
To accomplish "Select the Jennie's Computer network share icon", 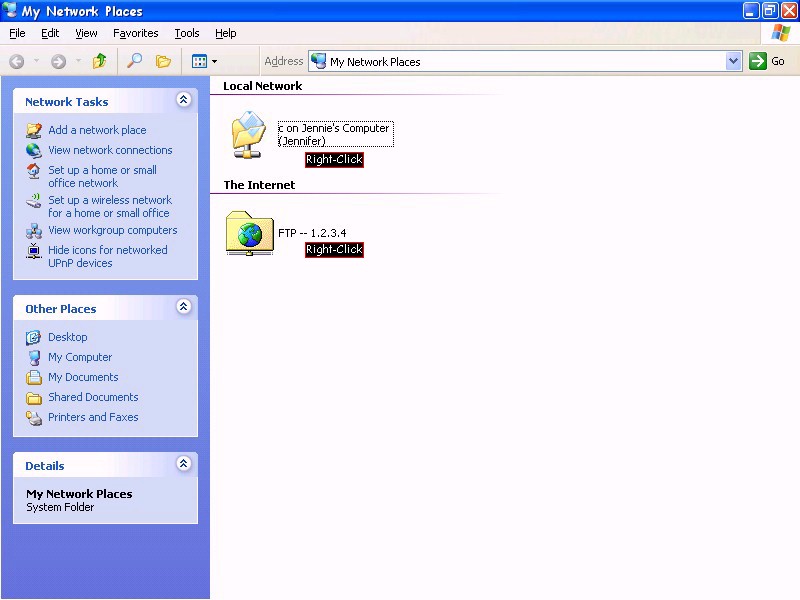I will (x=248, y=135).
